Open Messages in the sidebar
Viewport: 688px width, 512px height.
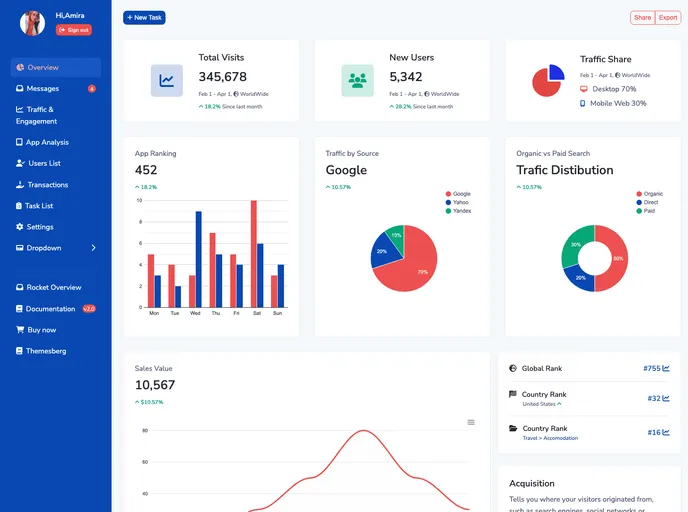(42, 89)
